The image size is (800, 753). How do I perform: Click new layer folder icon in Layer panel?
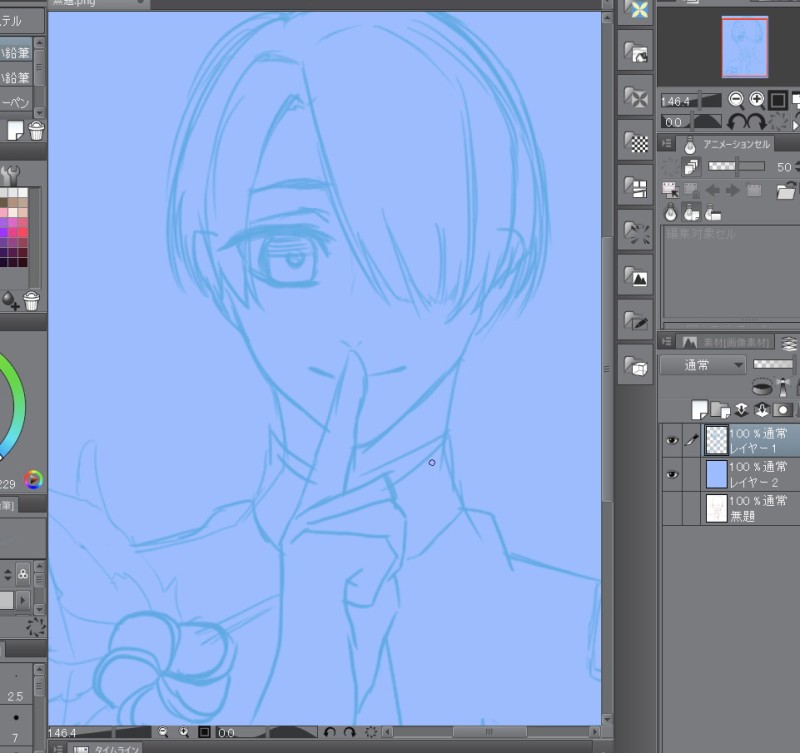[x=720, y=409]
